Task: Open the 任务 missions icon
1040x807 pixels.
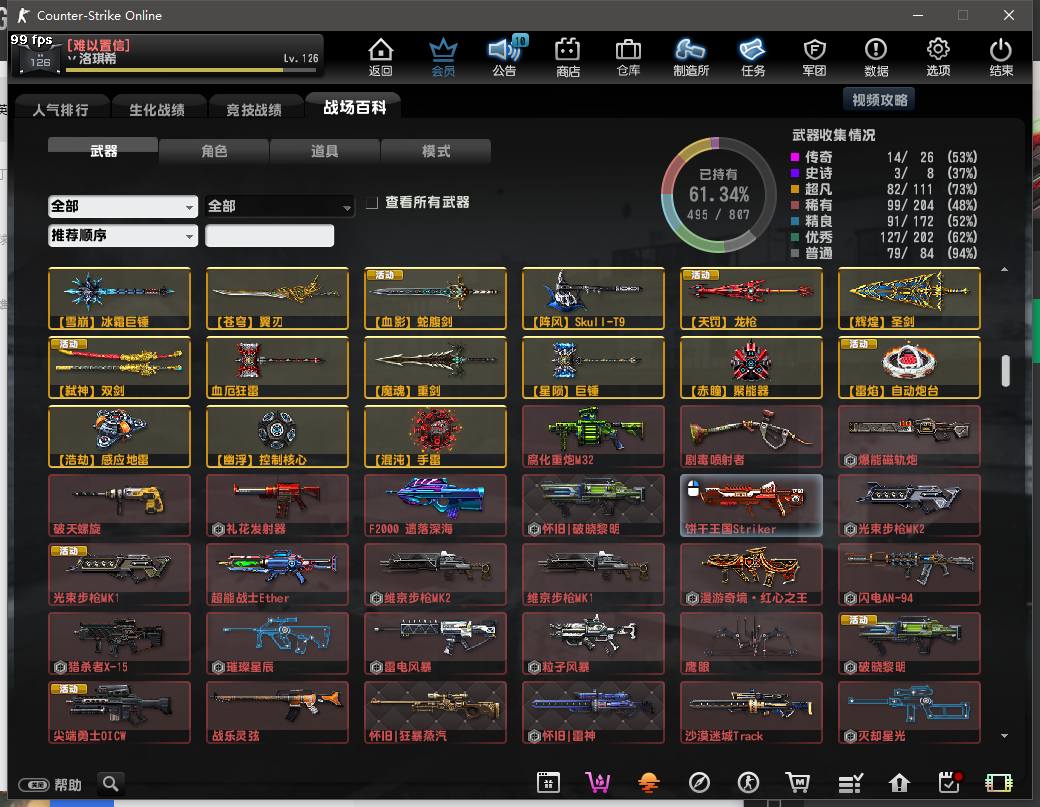Action: point(753,57)
